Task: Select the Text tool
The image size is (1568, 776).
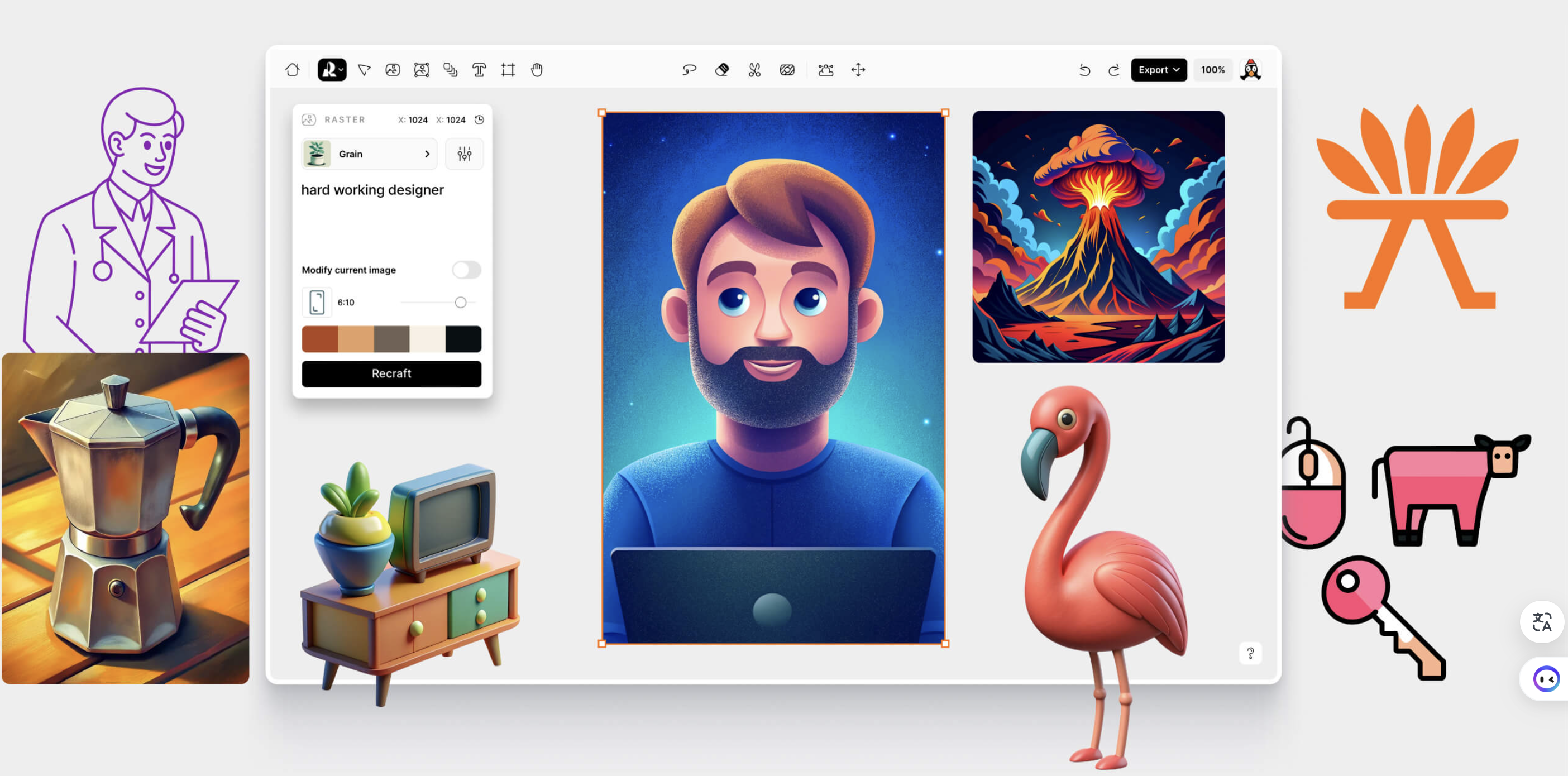Action: coord(479,70)
